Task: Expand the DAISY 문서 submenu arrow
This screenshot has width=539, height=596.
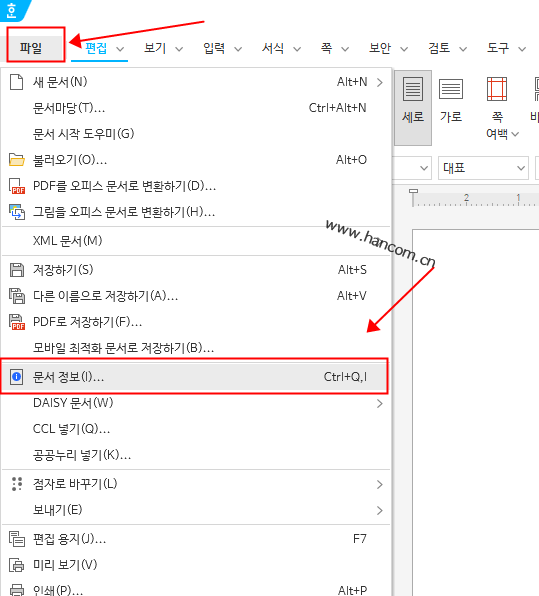Action: [379, 403]
